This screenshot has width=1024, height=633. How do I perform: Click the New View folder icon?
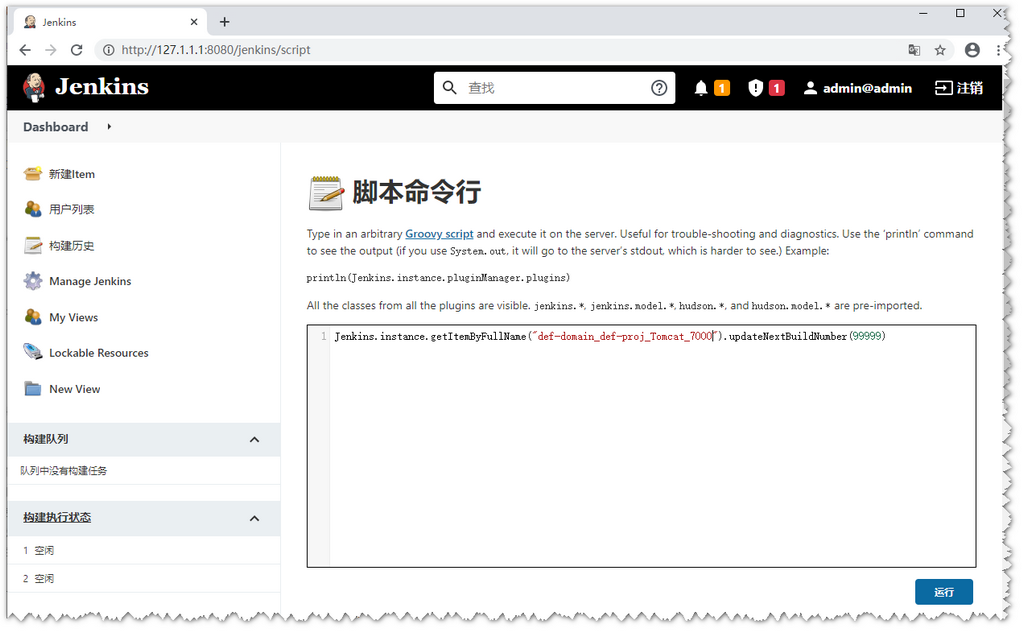(33, 389)
